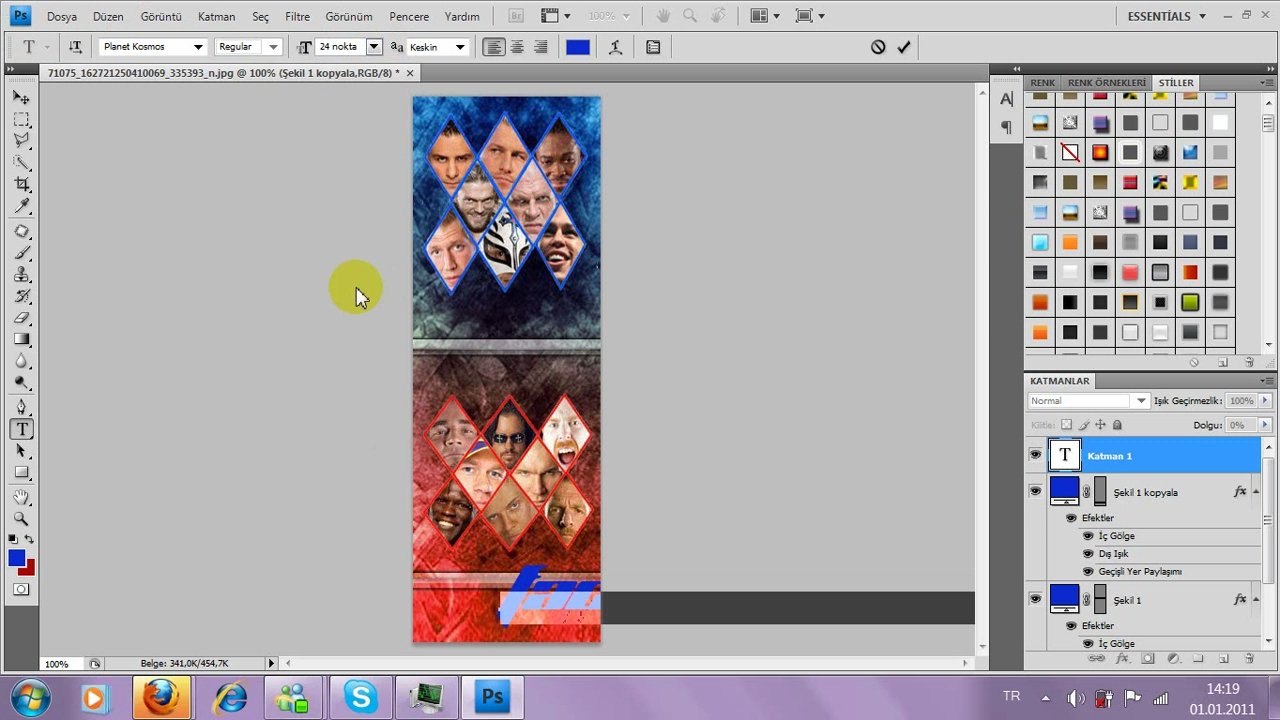The width and height of the screenshot is (1280, 720).
Task: Select the Clone Stamp tool
Action: coord(21,274)
